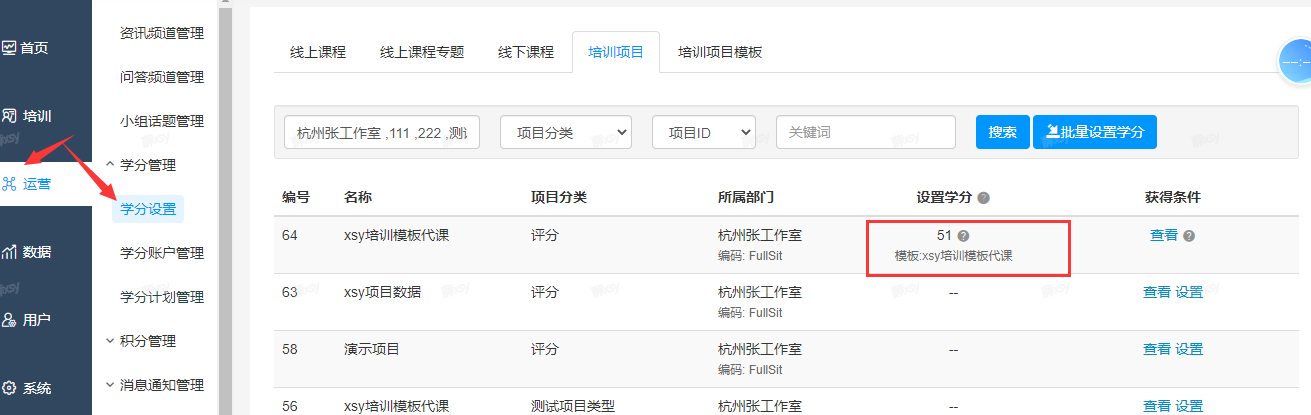Open the 首页 home icon in sidebar

click(x=9, y=47)
